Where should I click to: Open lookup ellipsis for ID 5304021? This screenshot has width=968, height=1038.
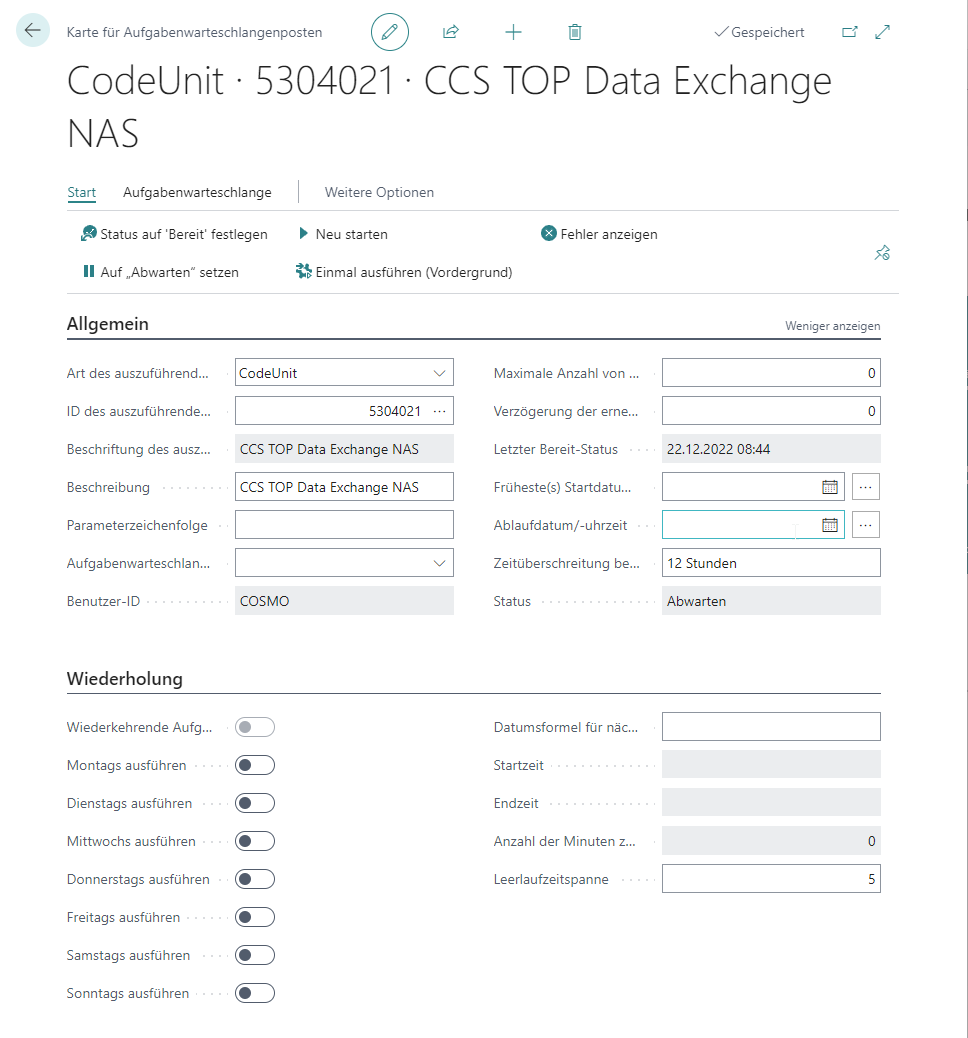(439, 411)
